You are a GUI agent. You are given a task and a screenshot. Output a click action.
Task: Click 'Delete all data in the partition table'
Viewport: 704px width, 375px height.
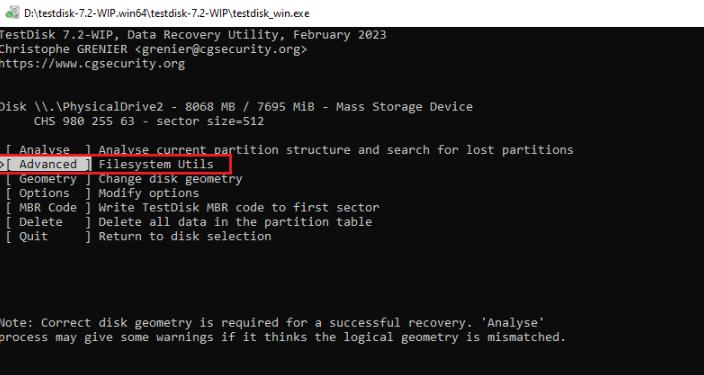[235, 222]
